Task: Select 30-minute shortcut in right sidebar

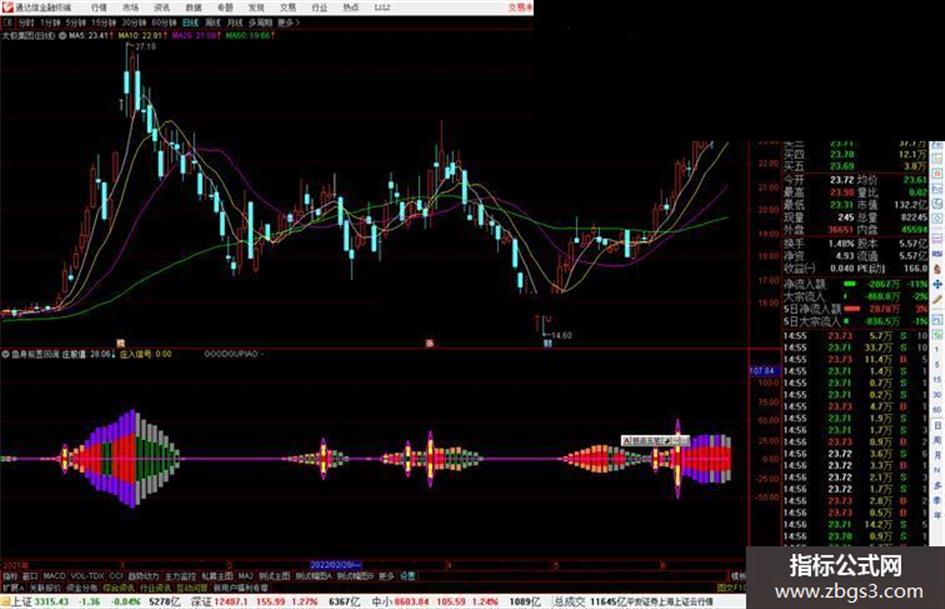Action: [x=938, y=395]
